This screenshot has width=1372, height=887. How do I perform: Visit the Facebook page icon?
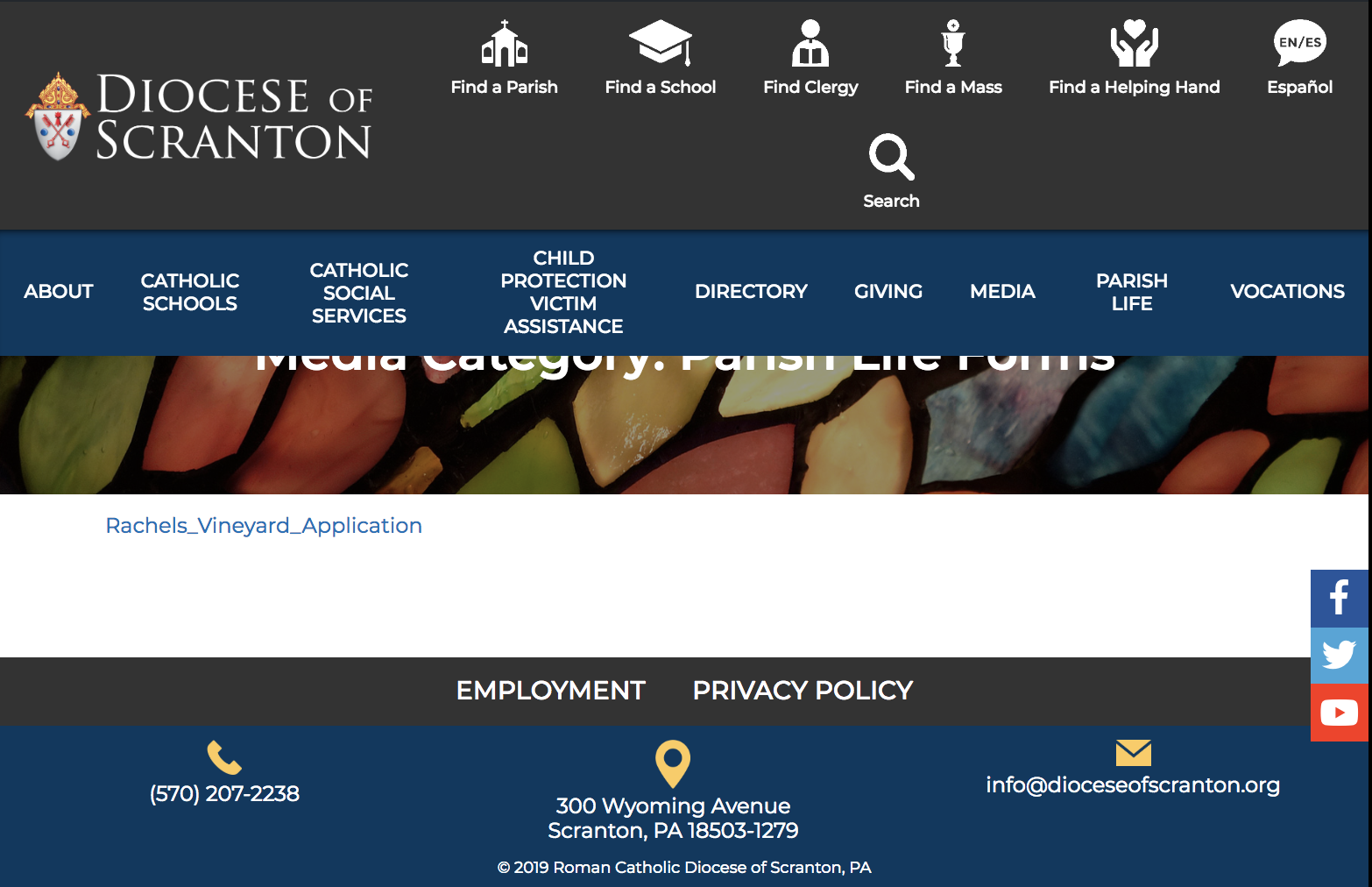tap(1339, 598)
